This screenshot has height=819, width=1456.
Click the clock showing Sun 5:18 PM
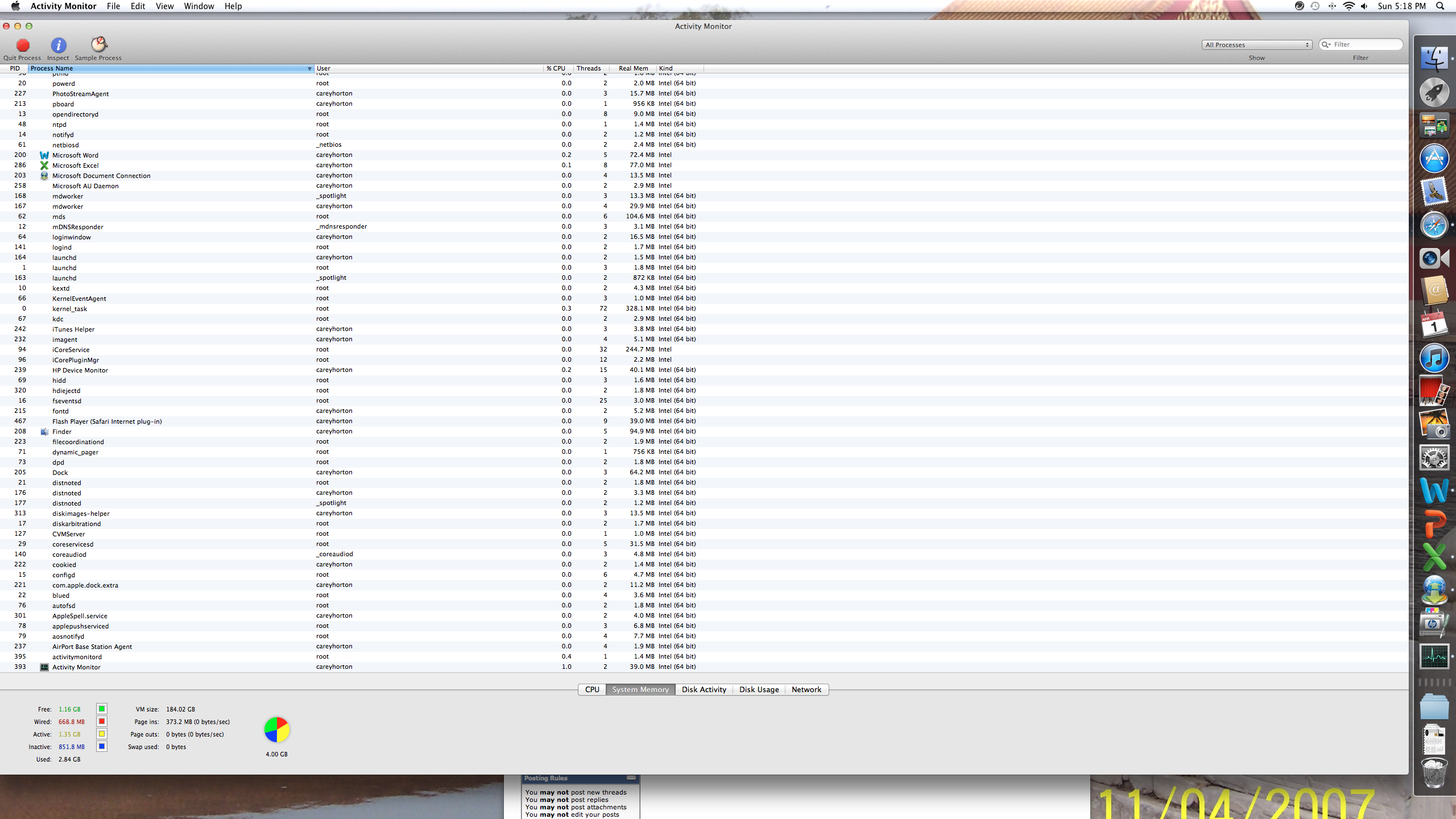(x=1401, y=6)
